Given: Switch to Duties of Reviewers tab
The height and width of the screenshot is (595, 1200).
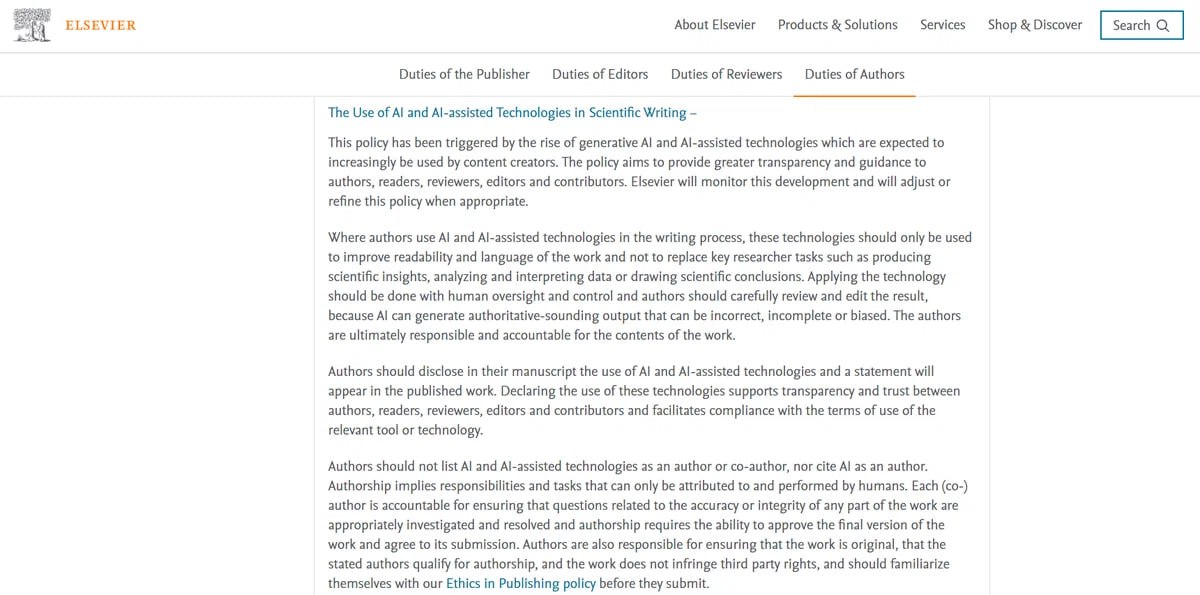Looking at the screenshot, I should click(727, 74).
